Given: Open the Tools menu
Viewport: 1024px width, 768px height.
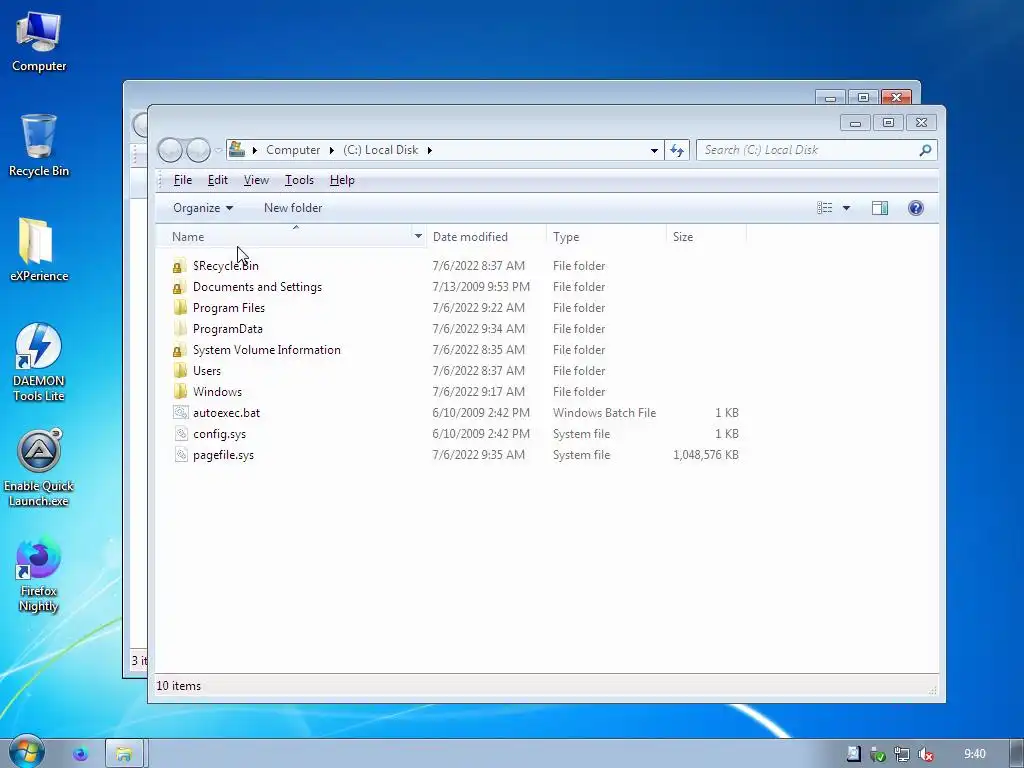Looking at the screenshot, I should 299,180.
